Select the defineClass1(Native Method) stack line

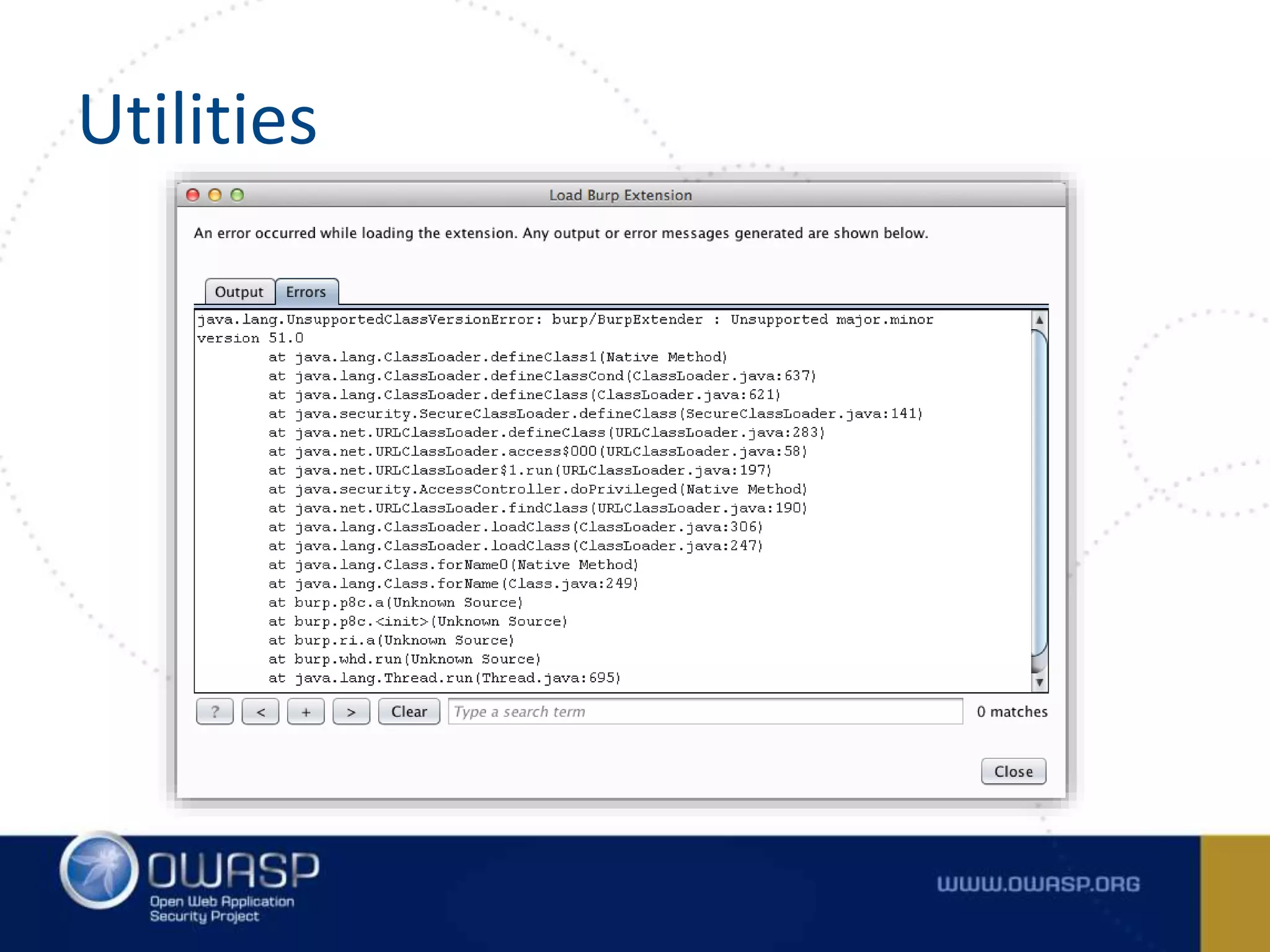498,358
